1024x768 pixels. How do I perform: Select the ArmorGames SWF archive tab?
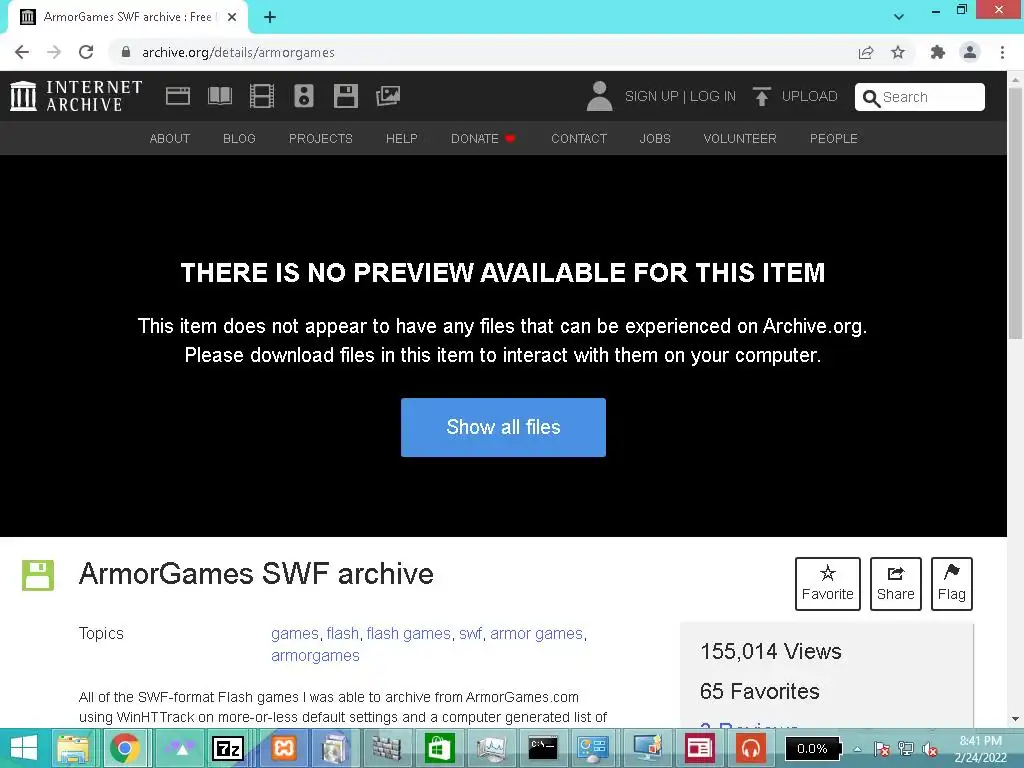tap(127, 18)
